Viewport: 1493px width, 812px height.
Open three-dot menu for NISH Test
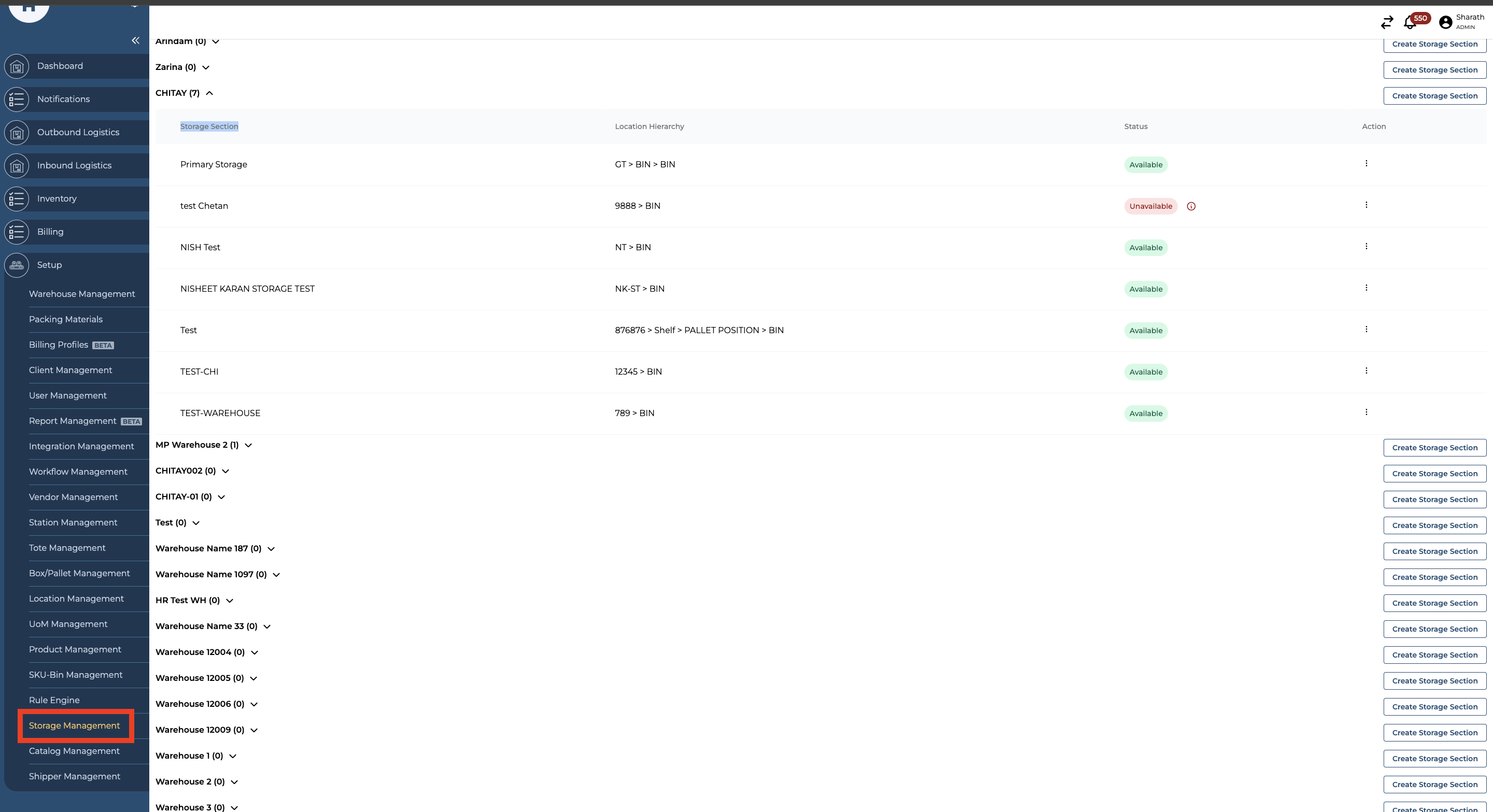(x=1366, y=247)
